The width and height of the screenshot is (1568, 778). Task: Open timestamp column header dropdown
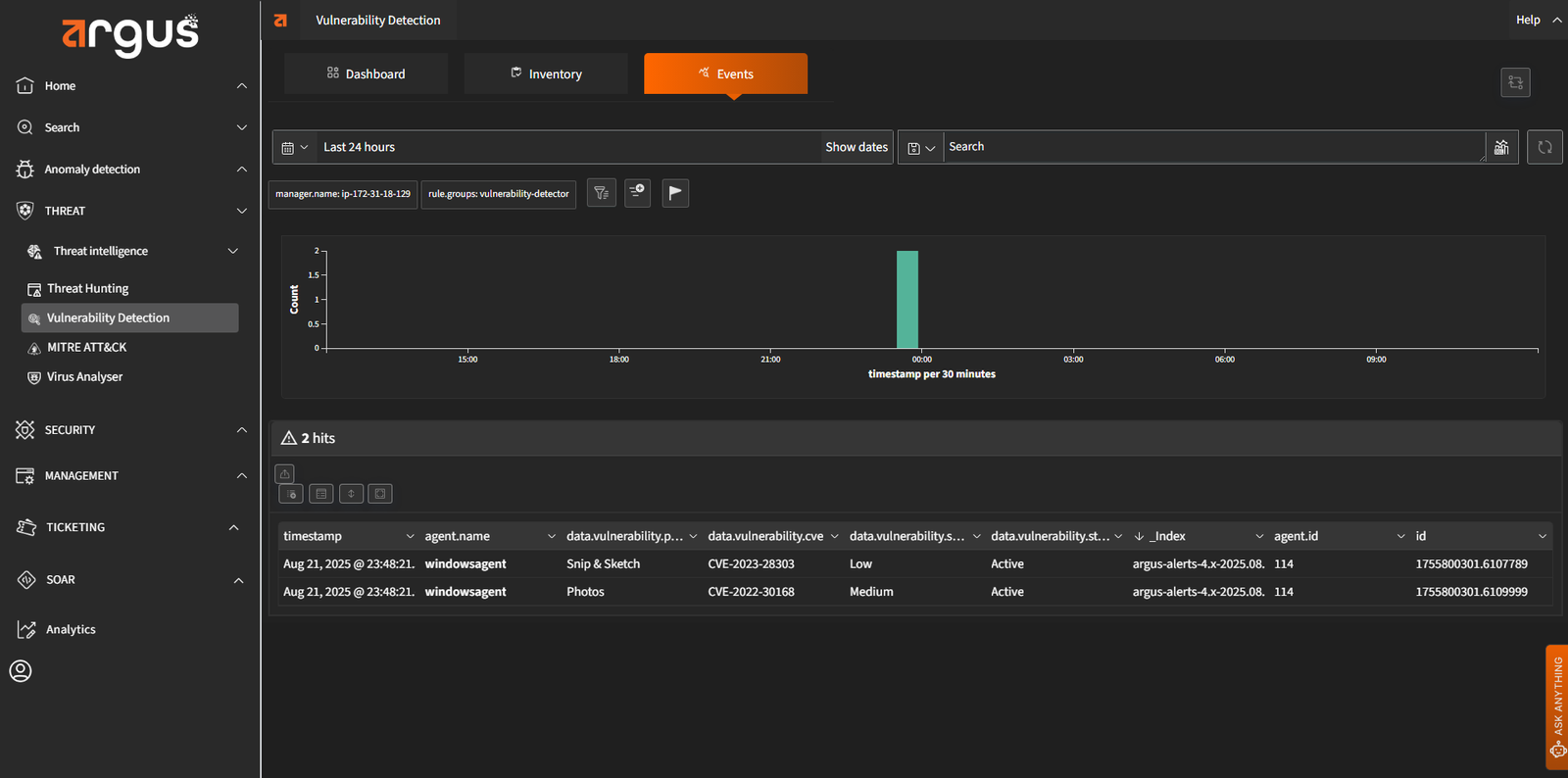pyautogui.click(x=410, y=537)
